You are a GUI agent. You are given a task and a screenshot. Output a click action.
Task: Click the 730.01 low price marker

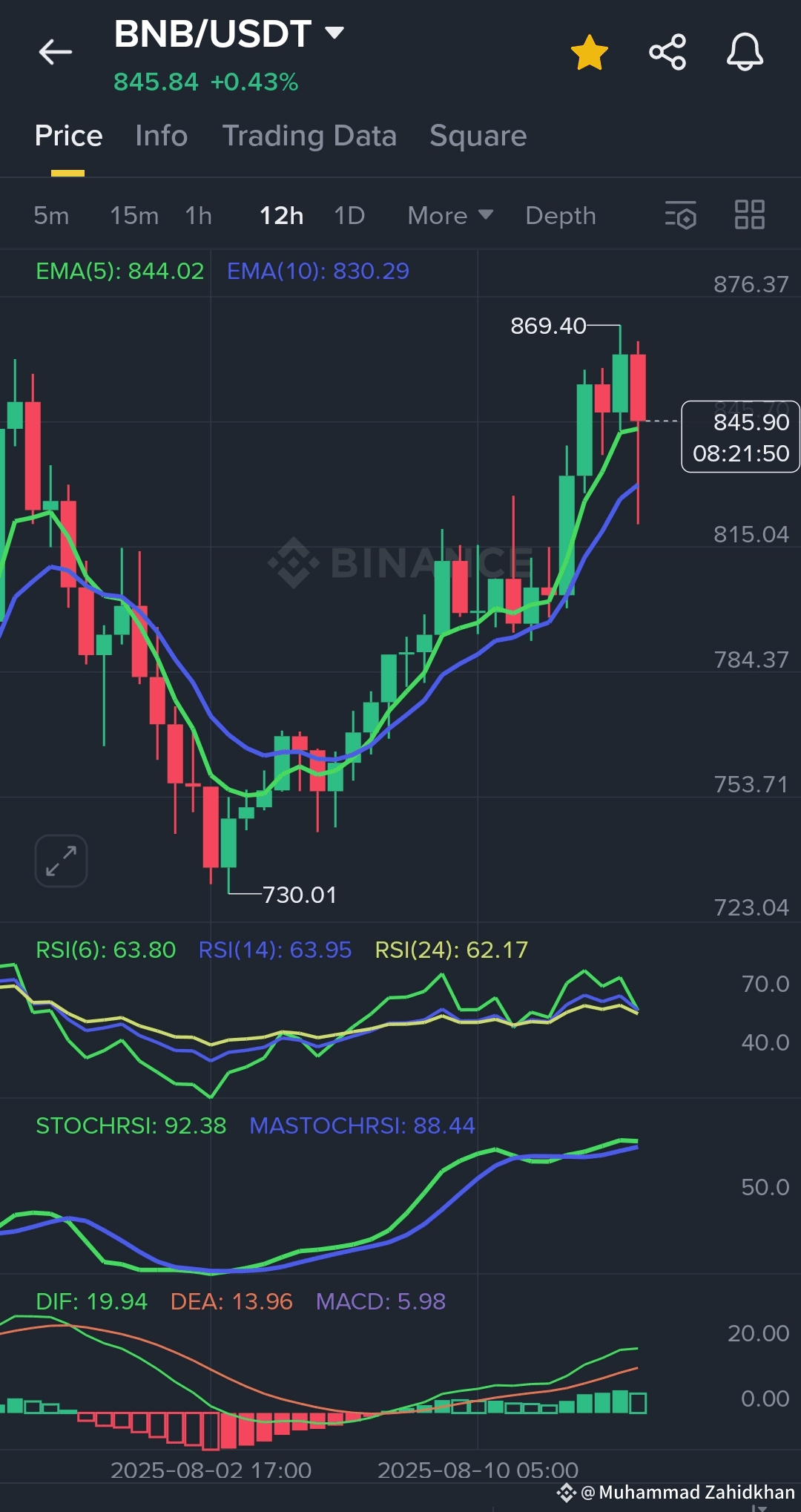[300, 895]
